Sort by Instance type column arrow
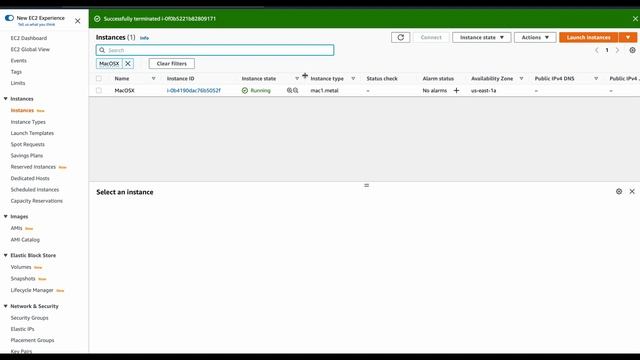The image size is (640, 360). (353, 78)
